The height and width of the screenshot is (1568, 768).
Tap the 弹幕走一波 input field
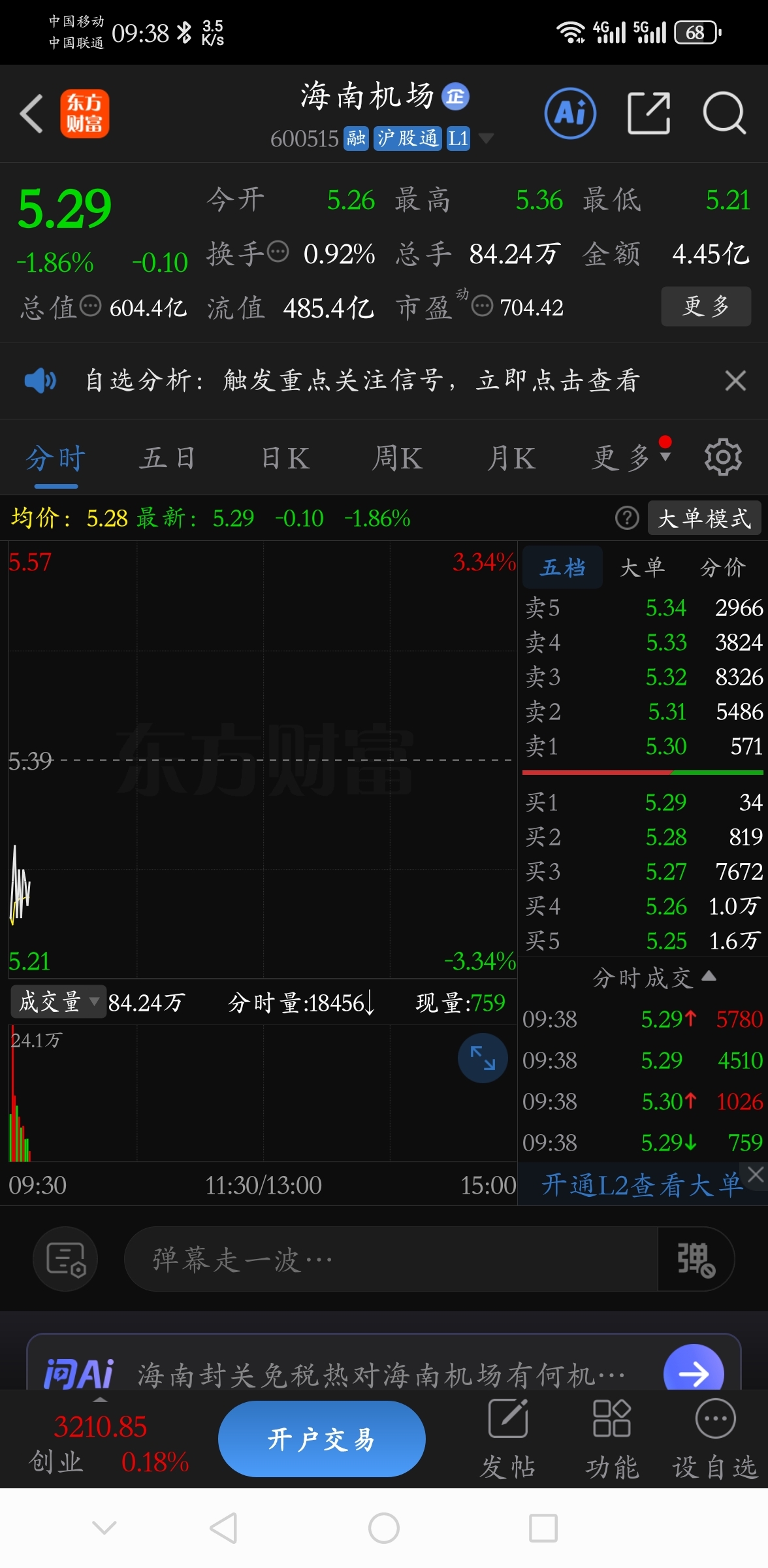391,1258
